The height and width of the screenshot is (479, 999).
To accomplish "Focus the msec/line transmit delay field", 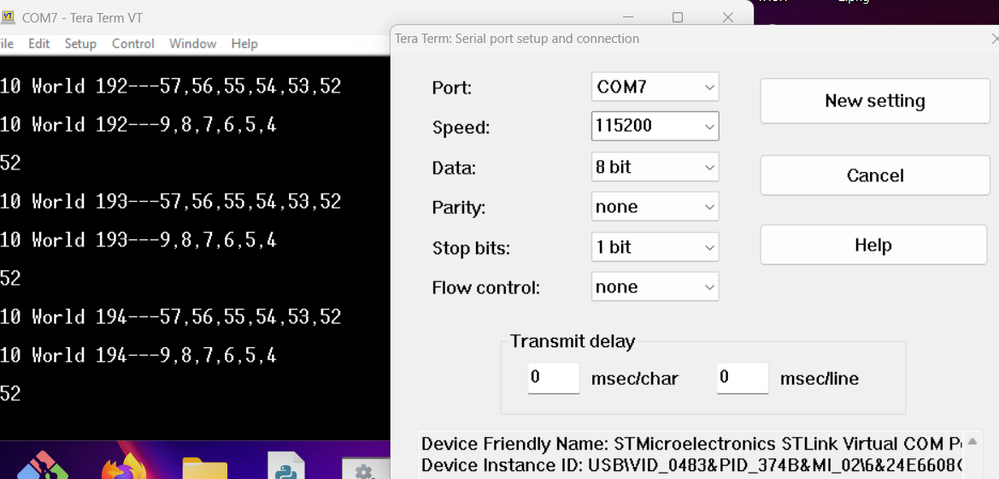I will pyautogui.click(x=742, y=378).
